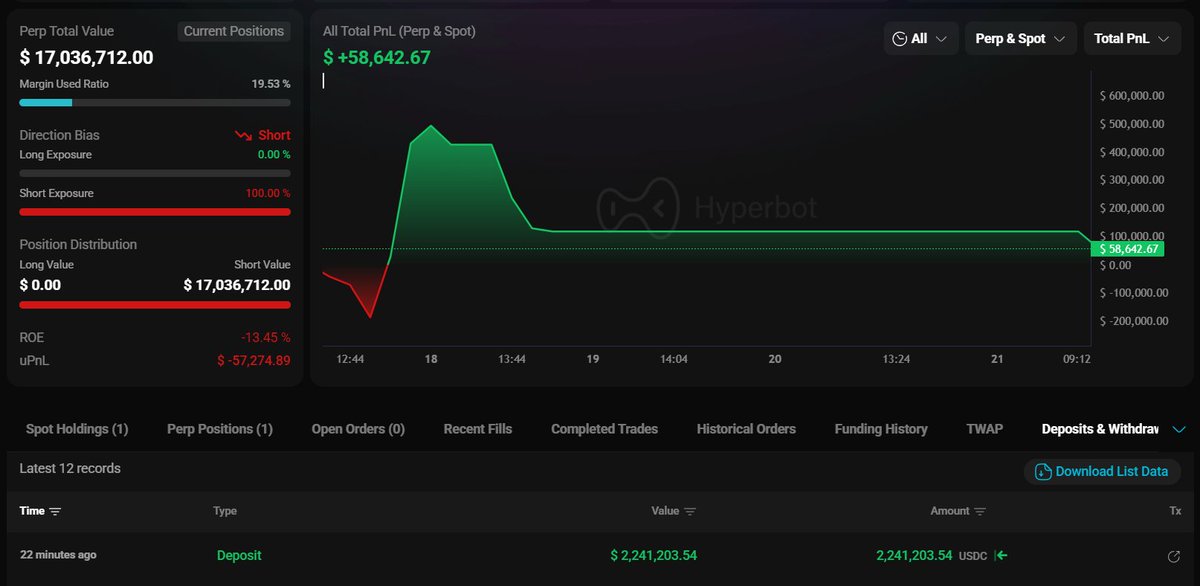Screen dimensions: 1200x586
Task: Click the Tx column header
Action: coord(1175,511)
